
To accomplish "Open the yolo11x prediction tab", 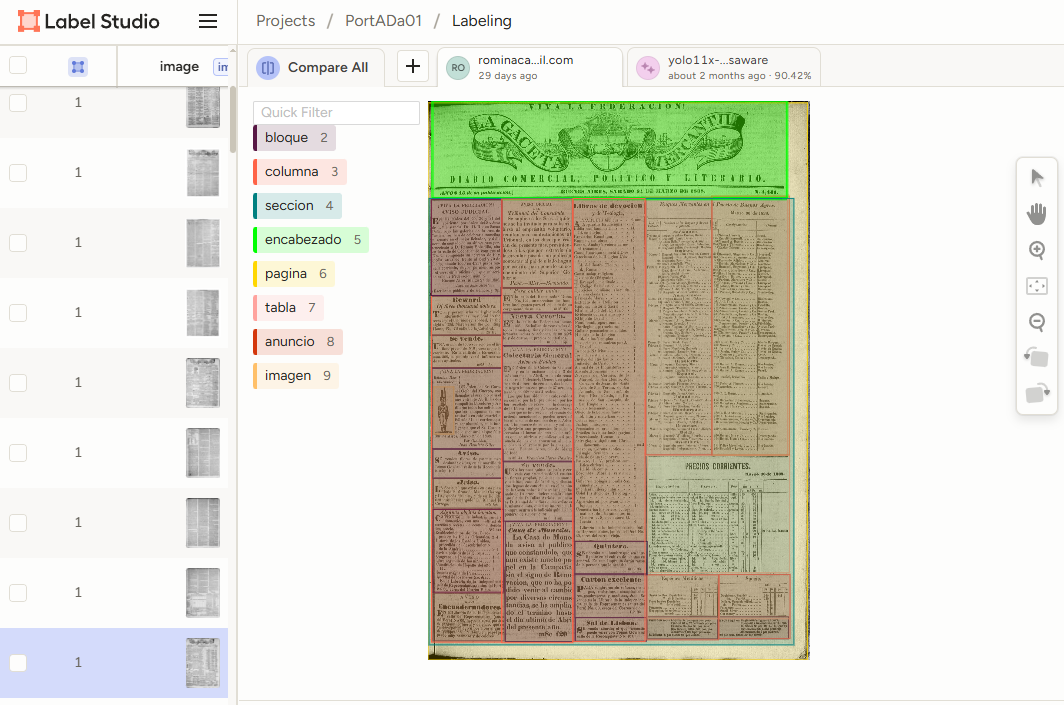I will pyautogui.click(x=723, y=67).
